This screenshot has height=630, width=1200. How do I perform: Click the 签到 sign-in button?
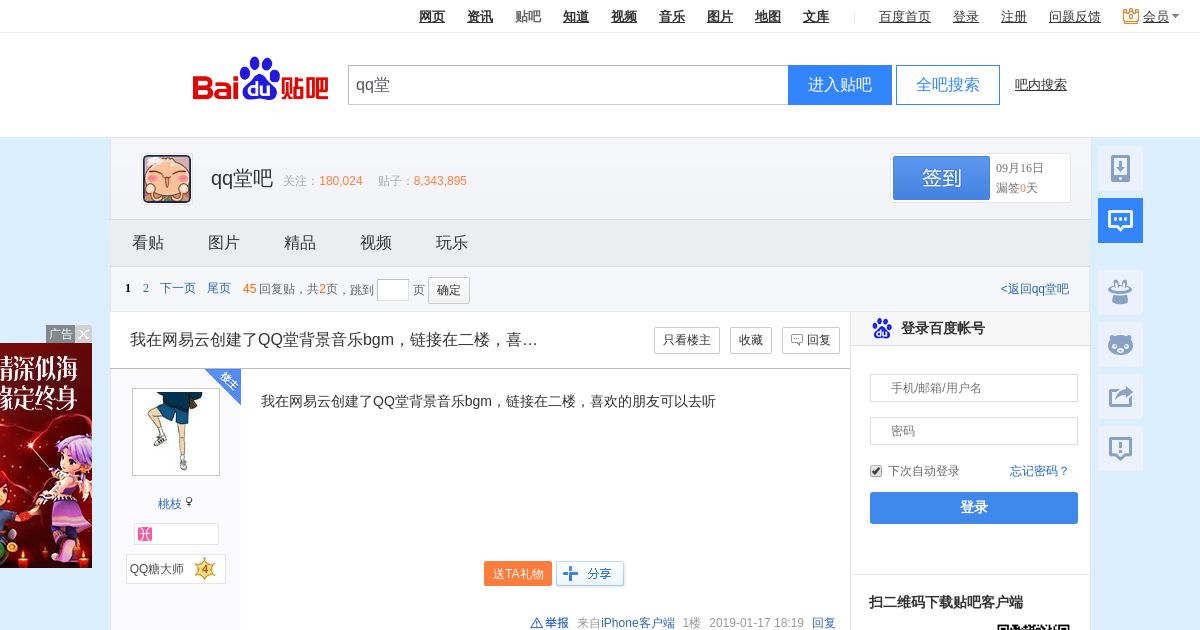941,178
